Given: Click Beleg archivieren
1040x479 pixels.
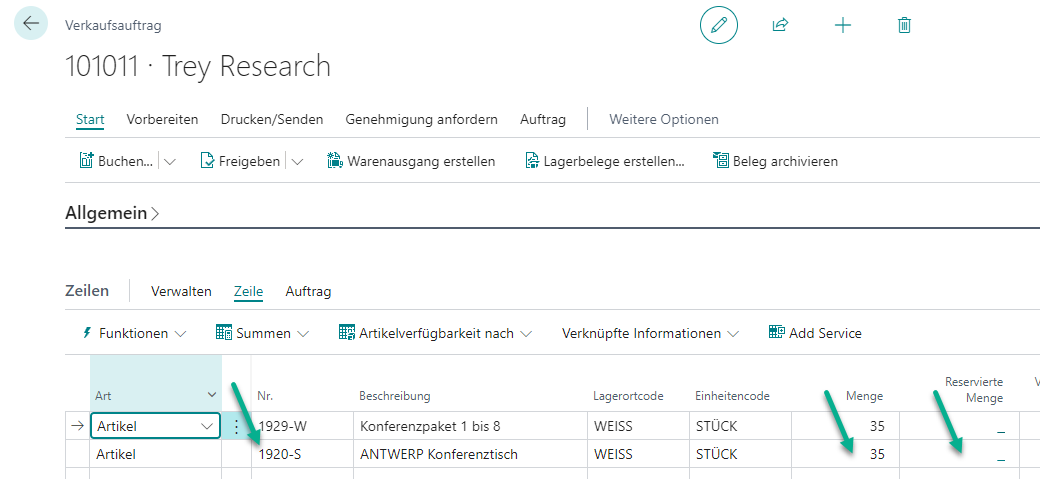Looking at the screenshot, I should 775,161.
